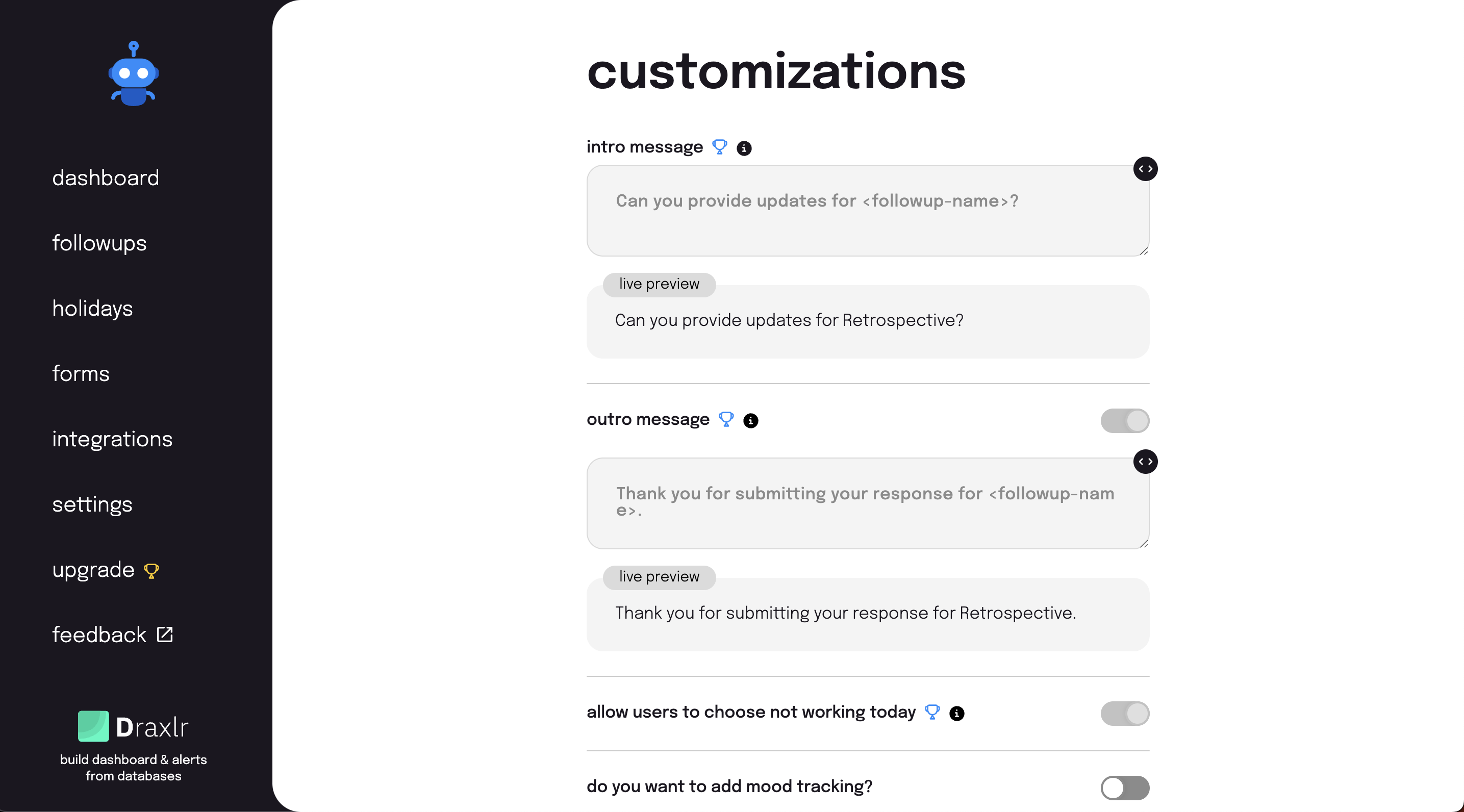This screenshot has width=1464, height=812.
Task: Click the info icon for not working today
Action: coord(957,713)
